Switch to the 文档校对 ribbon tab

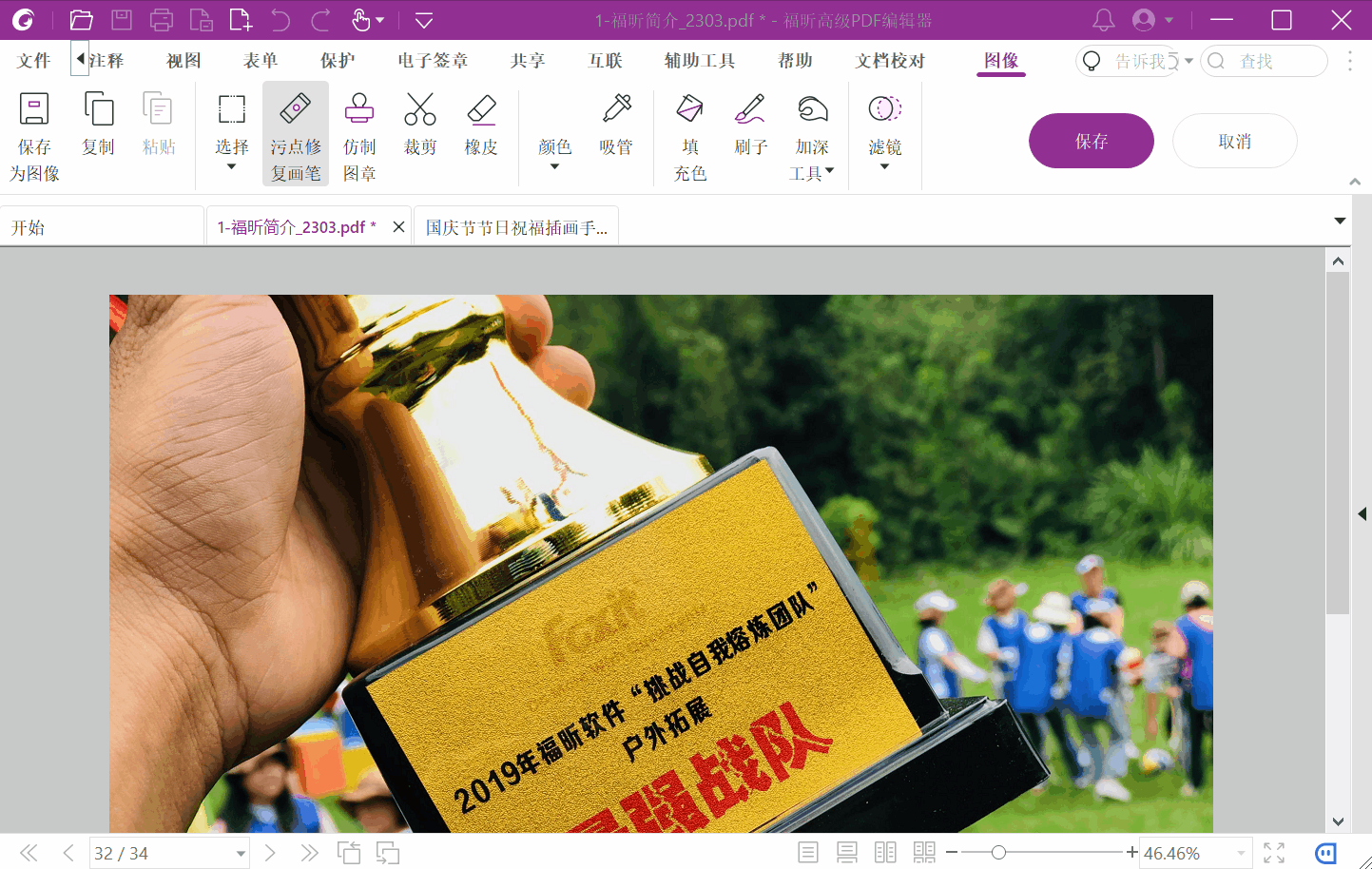[x=890, y=61]
